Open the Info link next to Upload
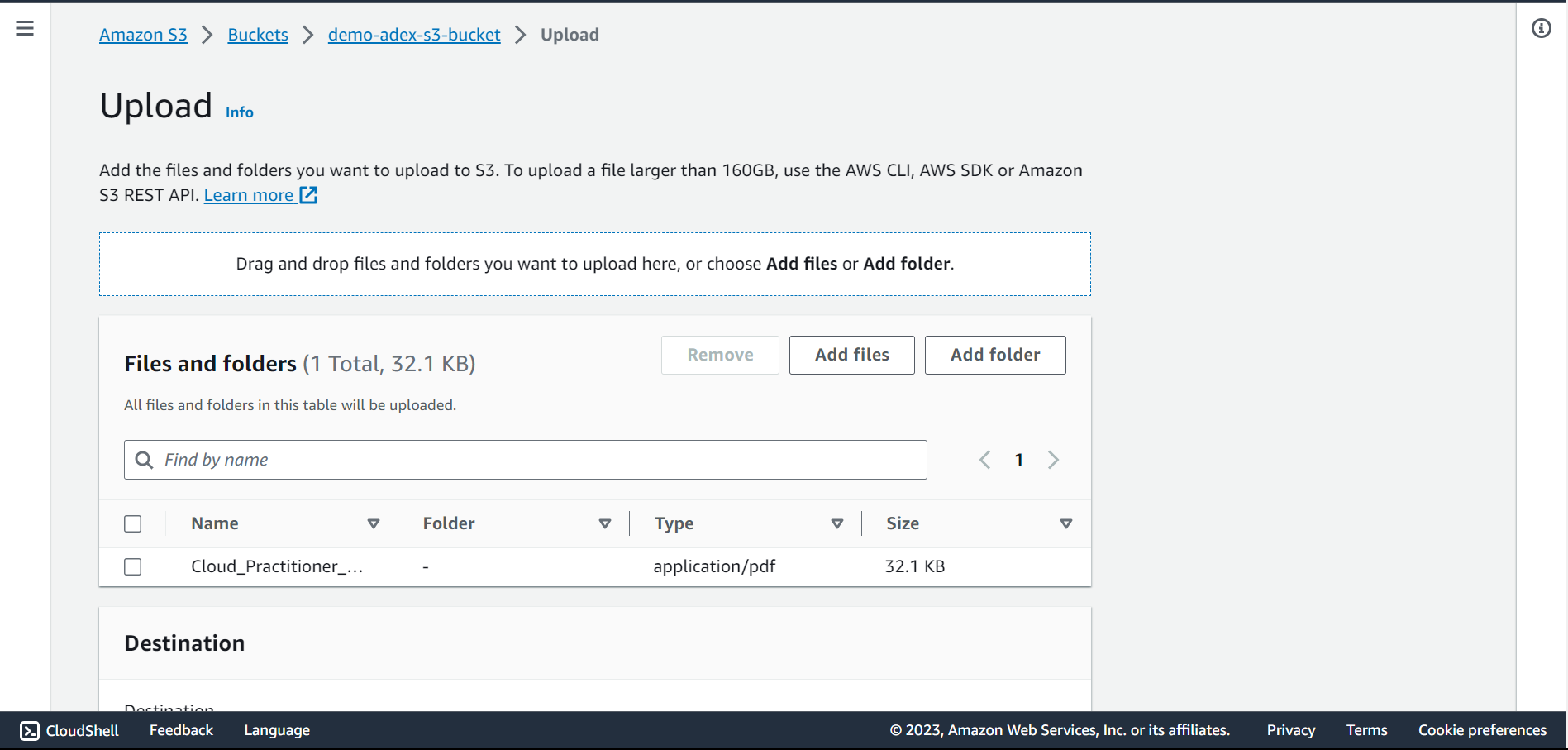This screenshot has width=1568, height=750. click(x=240, y=112)
